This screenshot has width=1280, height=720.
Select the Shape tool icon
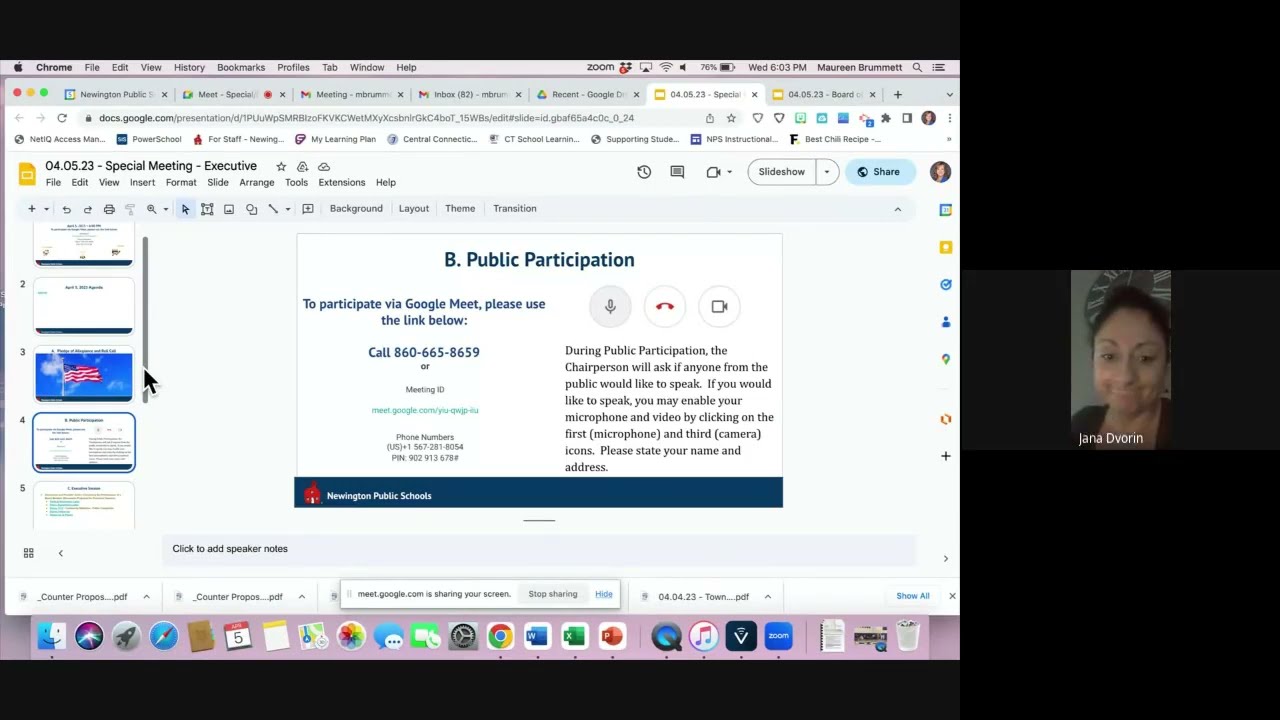coord(251,209)
